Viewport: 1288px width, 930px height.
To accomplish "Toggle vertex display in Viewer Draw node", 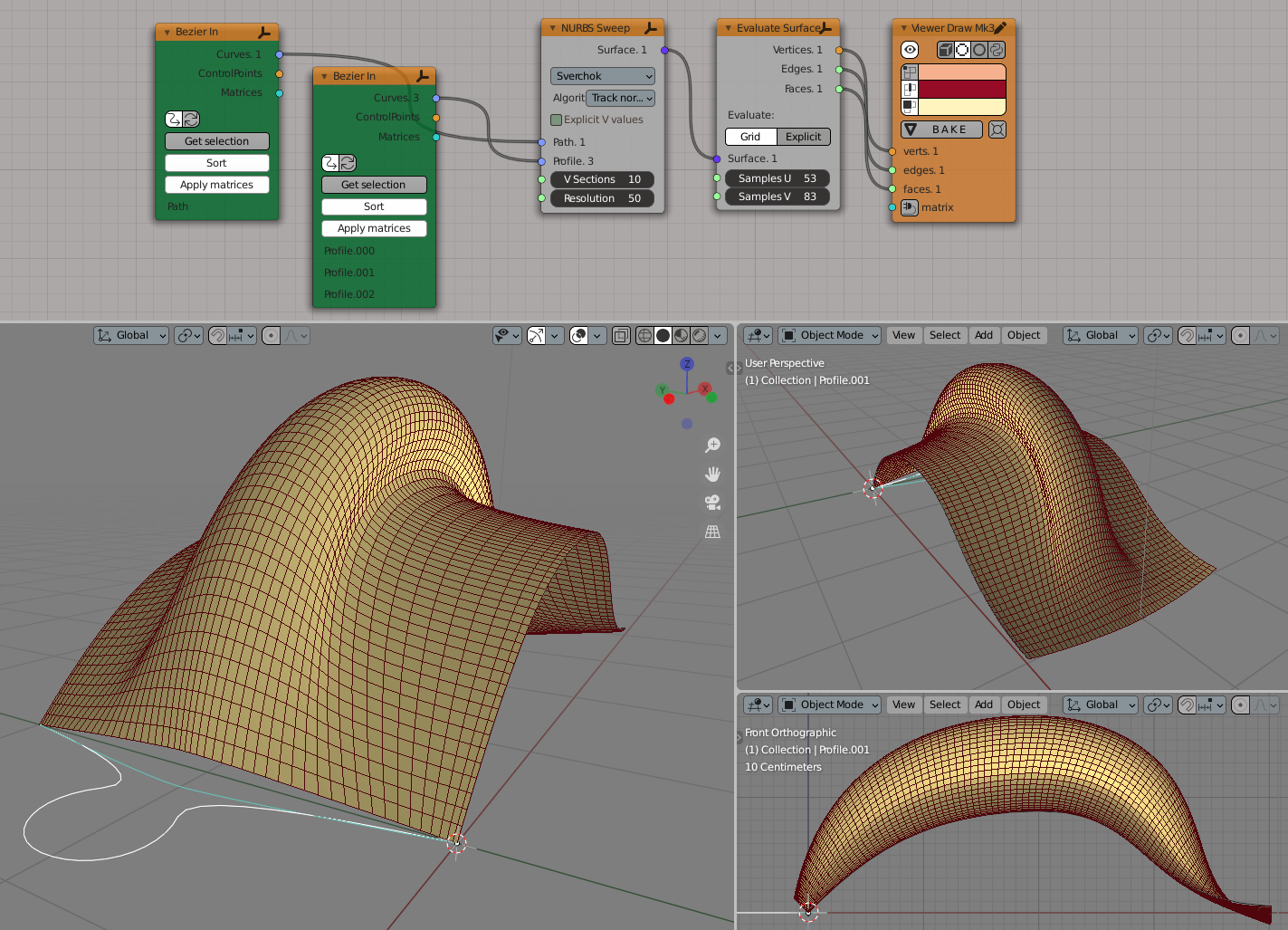I will click(910, 72).
